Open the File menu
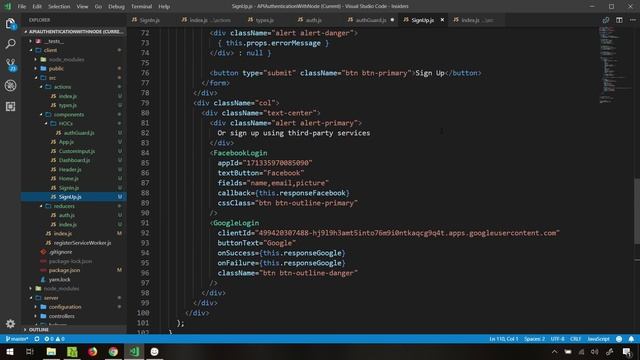Image resolution: width=640 pixels, height=360 pixels. click(x=22, y=7)
